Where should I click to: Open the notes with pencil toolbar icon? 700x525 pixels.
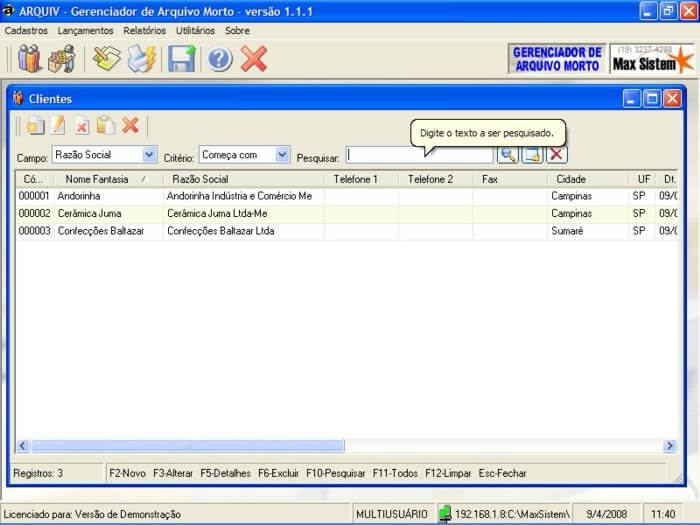[x=107, y=58]
